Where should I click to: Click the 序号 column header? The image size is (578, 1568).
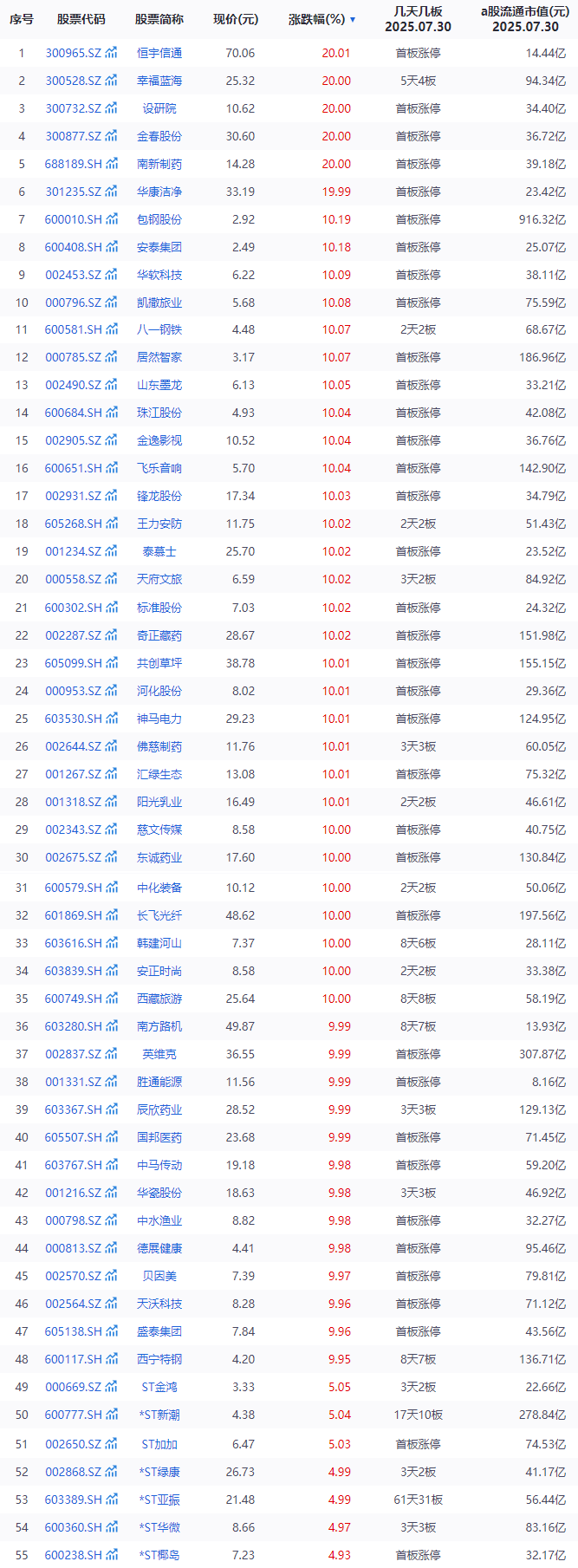tap(22, 19)
